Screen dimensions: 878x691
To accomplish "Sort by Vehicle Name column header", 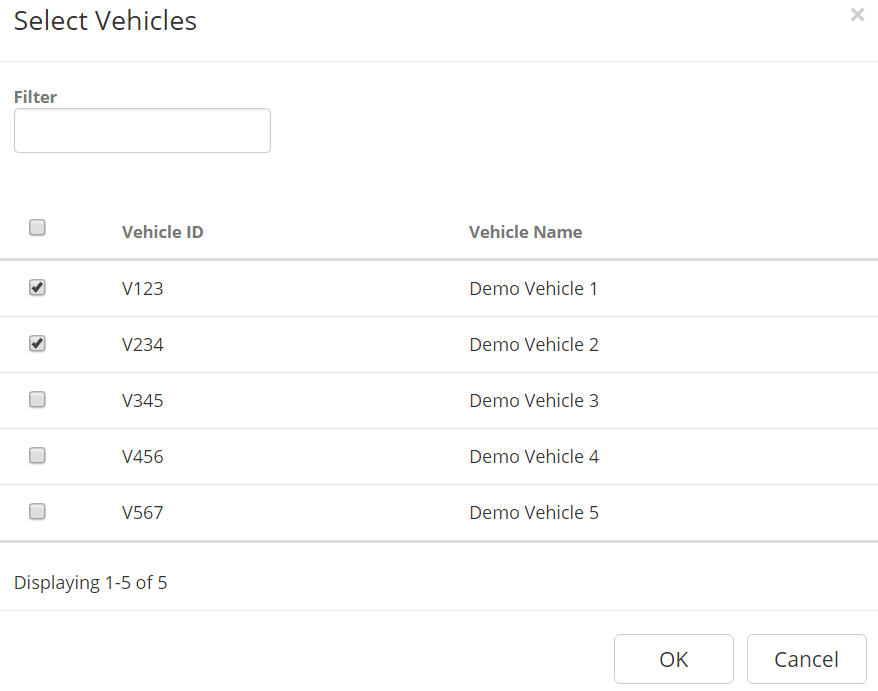I will click(525, 232).
